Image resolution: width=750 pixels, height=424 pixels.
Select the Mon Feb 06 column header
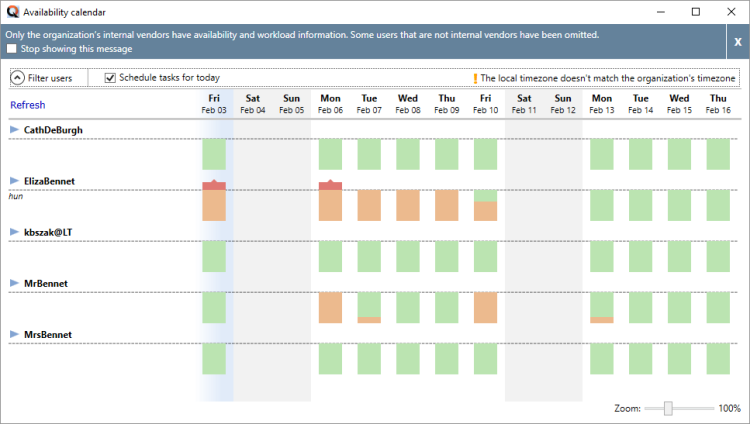pyautogui.click(x=331, y=104)
